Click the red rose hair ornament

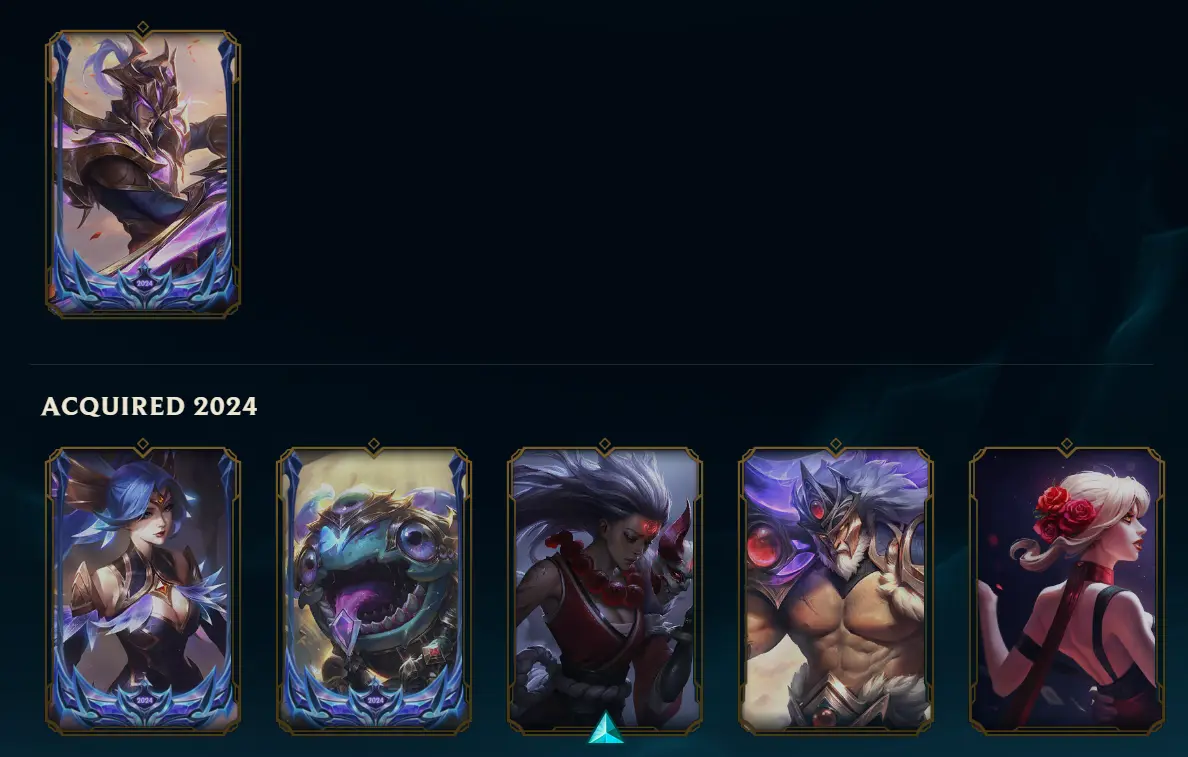pyautogui.click(x=1065, y=511)
